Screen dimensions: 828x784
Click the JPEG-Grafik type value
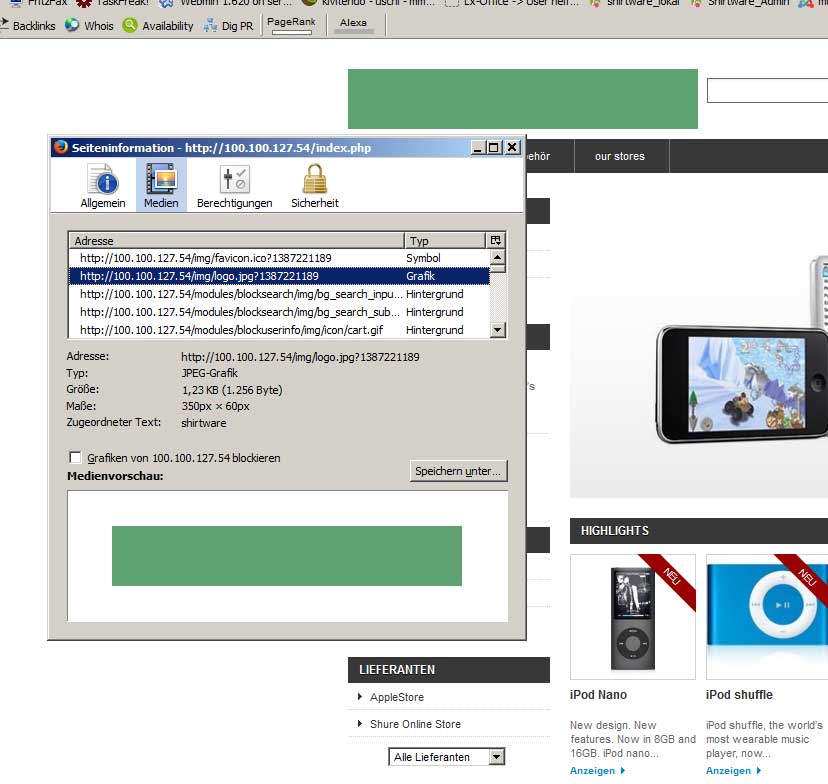click(210, 373)
